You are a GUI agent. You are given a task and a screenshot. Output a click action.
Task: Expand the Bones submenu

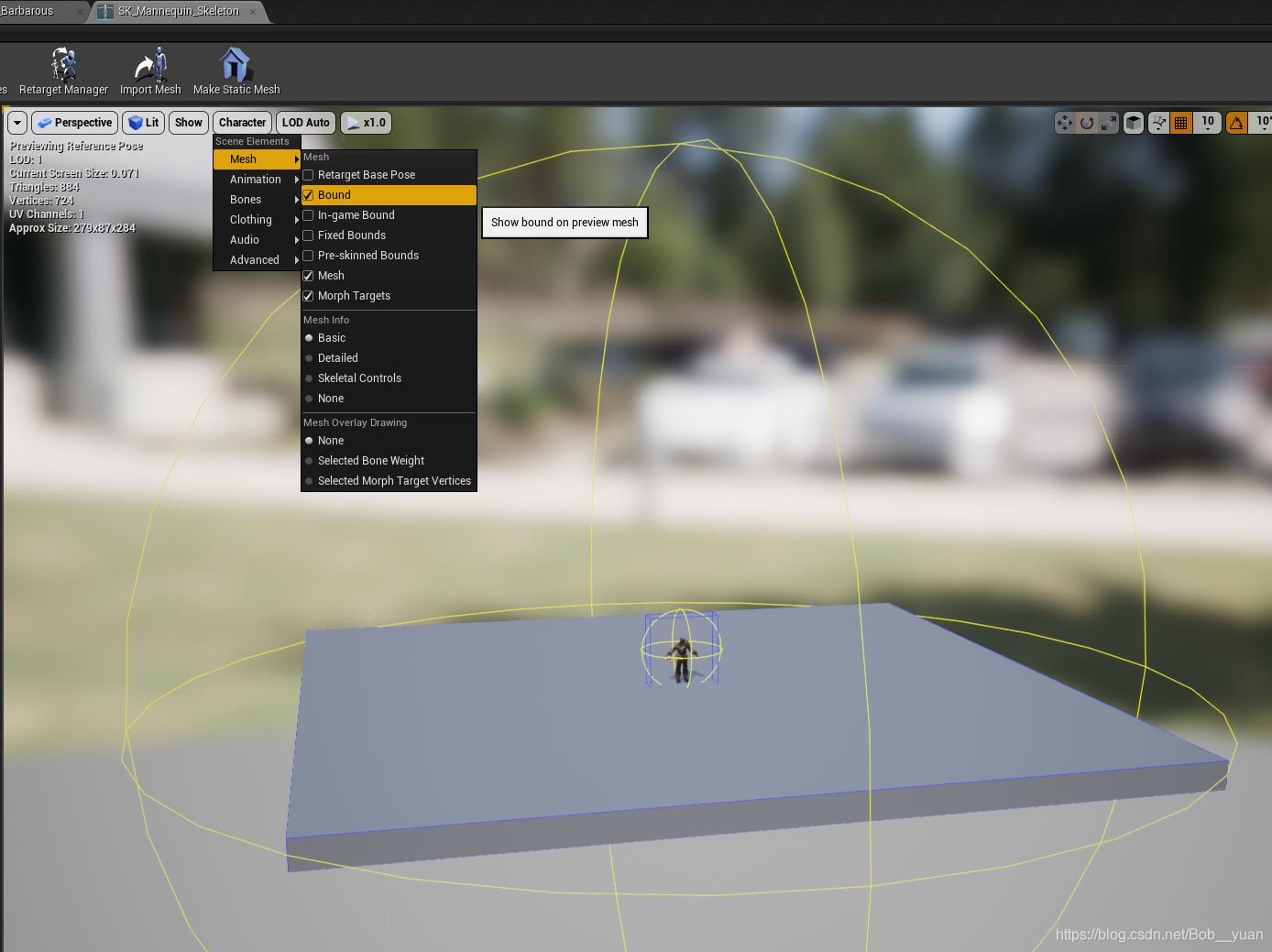coord(258,200)
